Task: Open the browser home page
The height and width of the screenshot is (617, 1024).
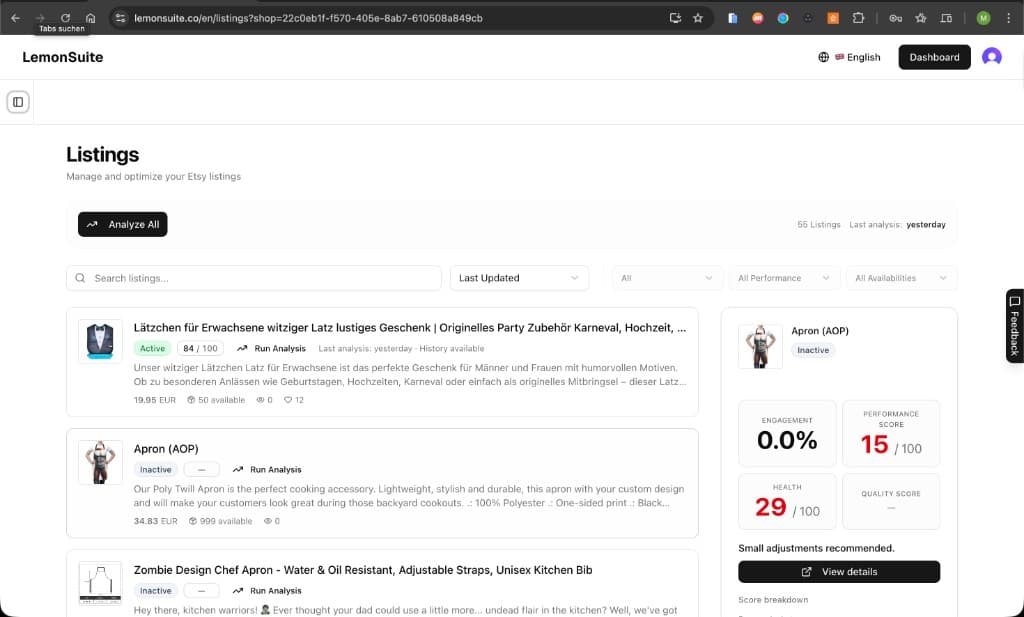Action: pos(91,18)
